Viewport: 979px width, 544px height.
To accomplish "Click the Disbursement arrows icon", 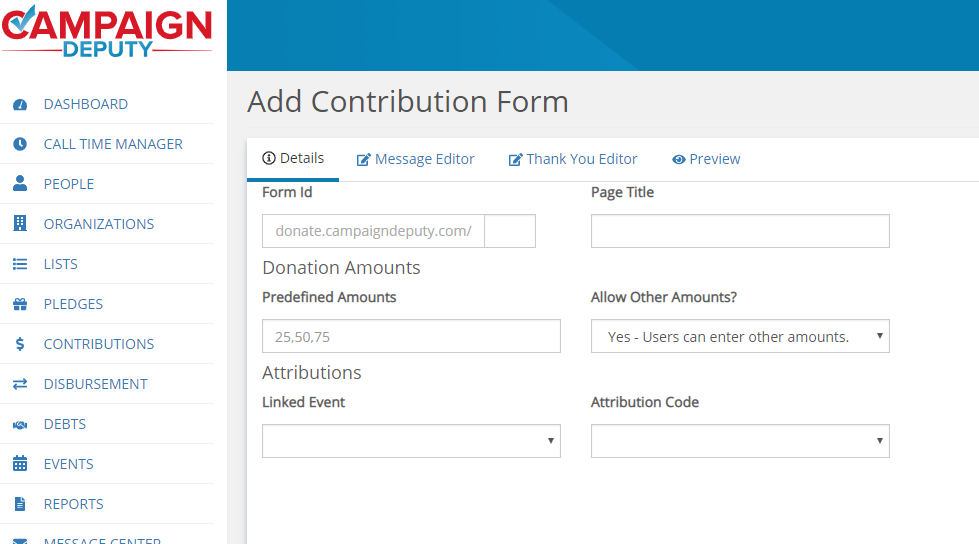I will tap(20, 383).
